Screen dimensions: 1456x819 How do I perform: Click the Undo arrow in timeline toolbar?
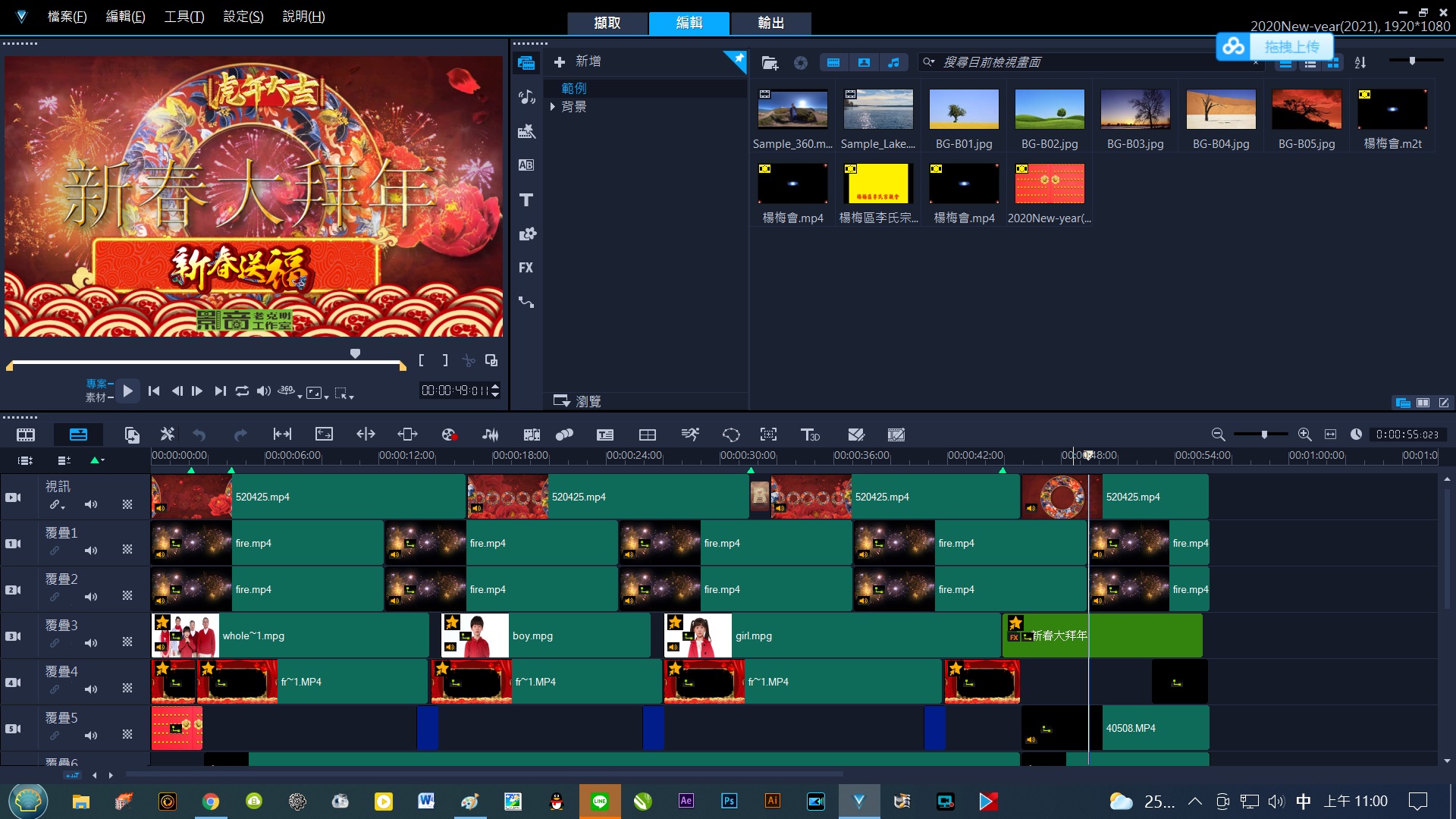(x=199, y=435)
